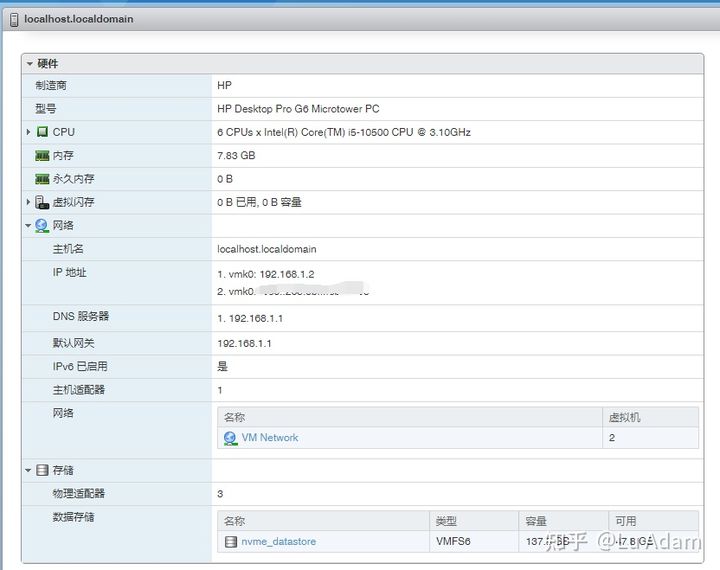Viewport: 720px width, 570px height.
Task: Select the 0 B persistent memory value
Action: 225,179
